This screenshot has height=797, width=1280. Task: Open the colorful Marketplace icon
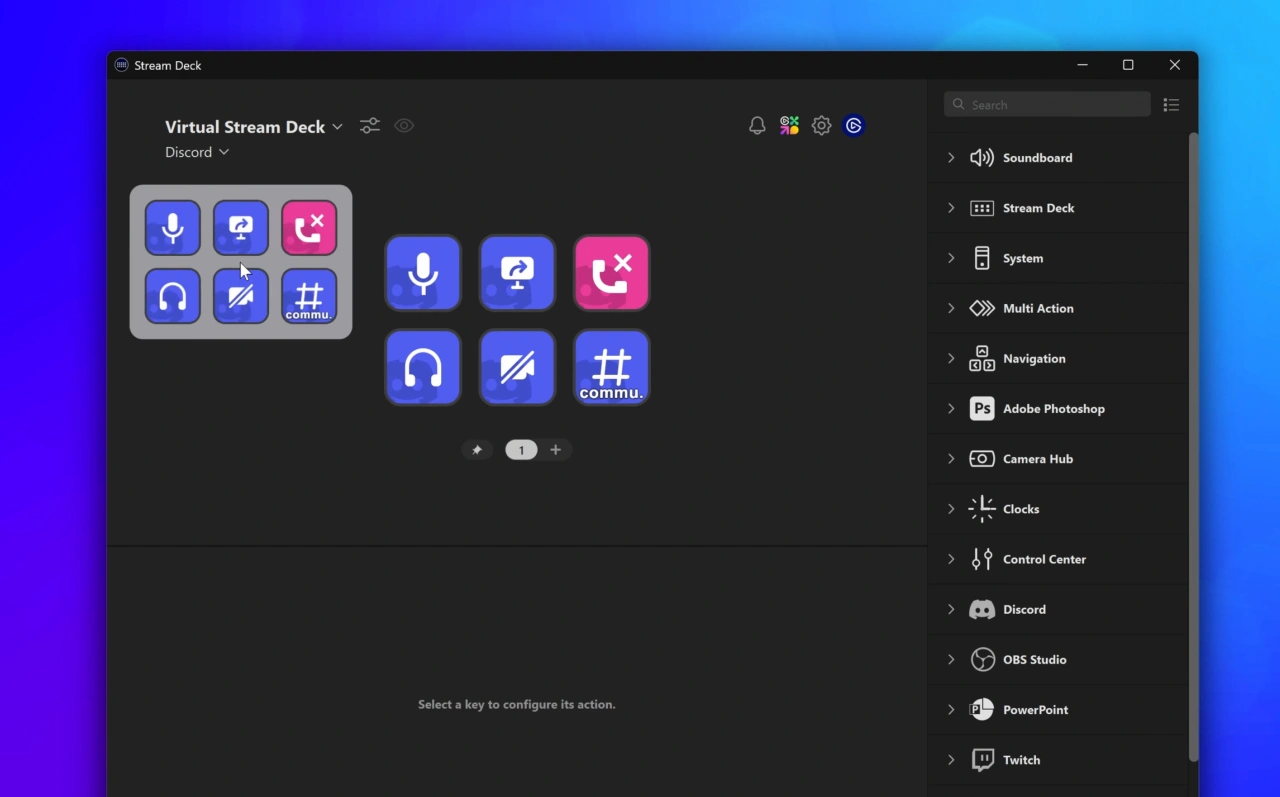(x=789, y=126)
